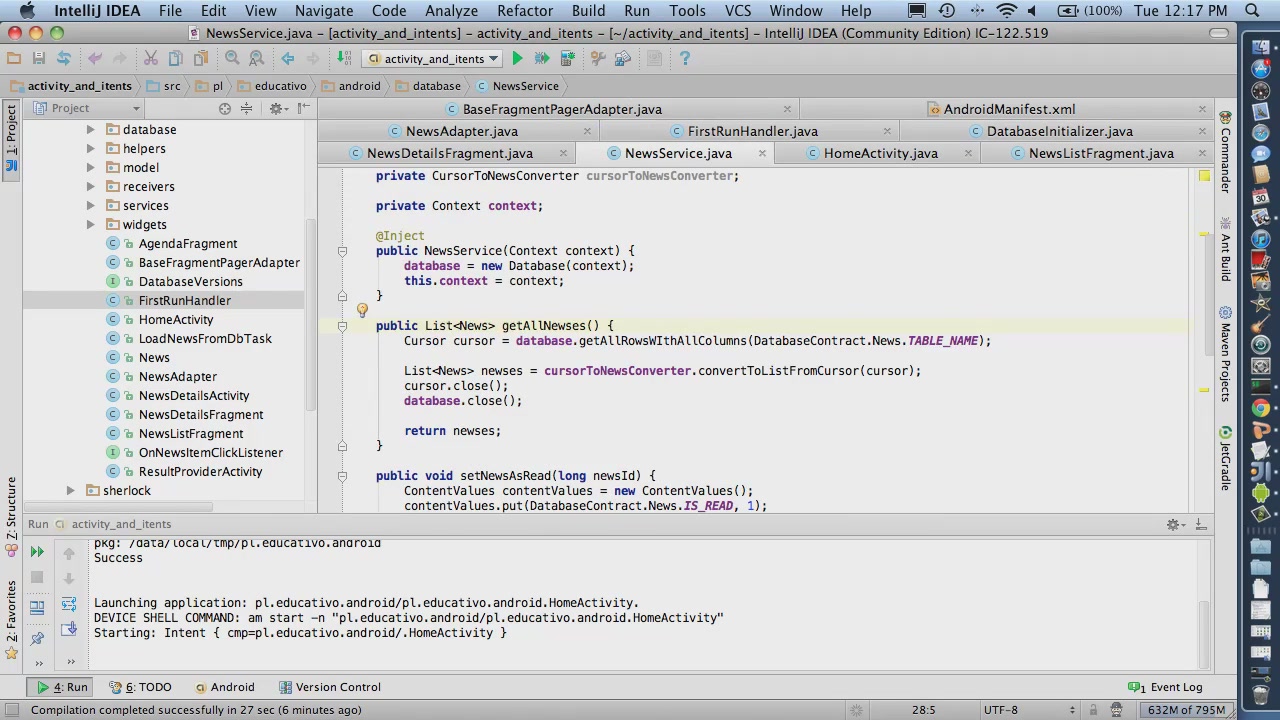
Task: Fold the getAllNewses method in gutter
Action: tap(342, 326)
